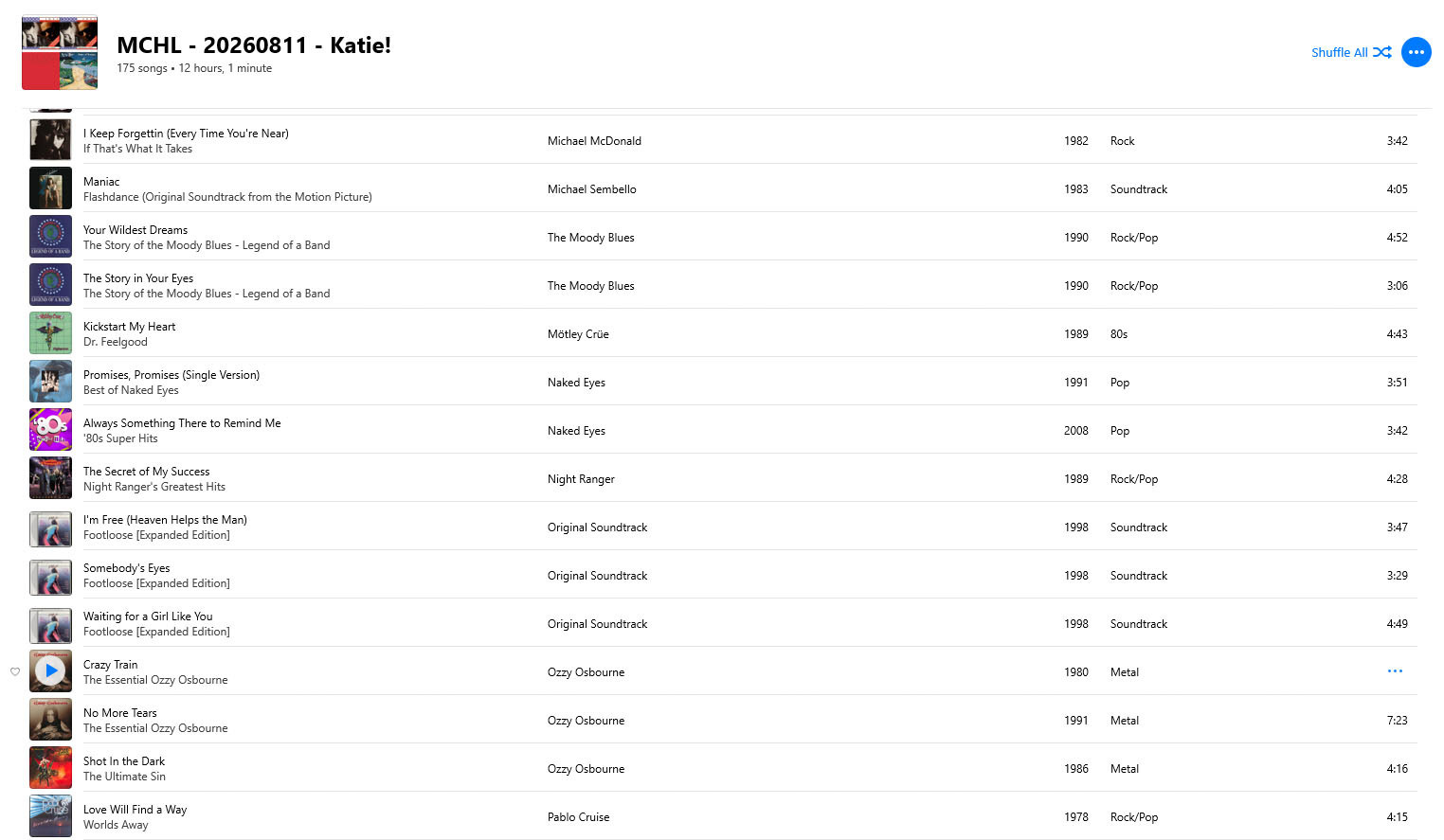
Task: Open the playlist blue more options button
Action: point(1417,52)
